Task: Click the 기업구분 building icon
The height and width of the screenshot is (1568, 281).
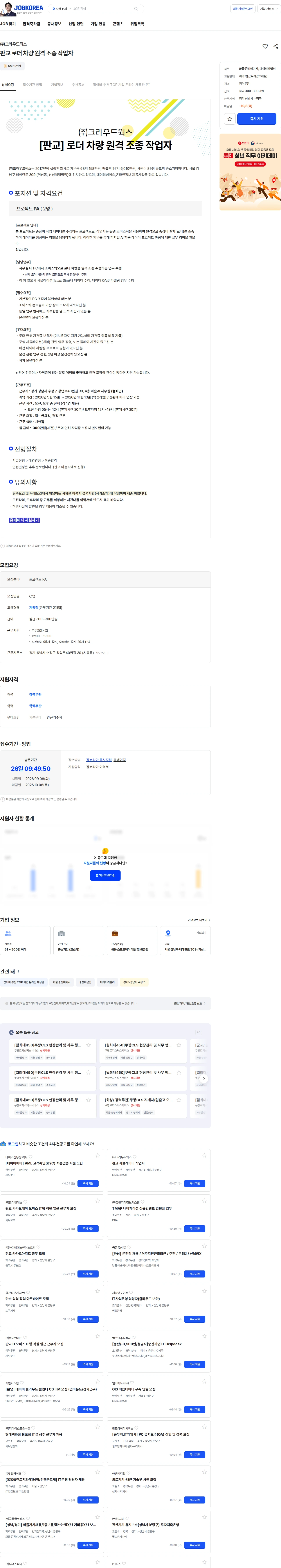Action: click(61, 933)
